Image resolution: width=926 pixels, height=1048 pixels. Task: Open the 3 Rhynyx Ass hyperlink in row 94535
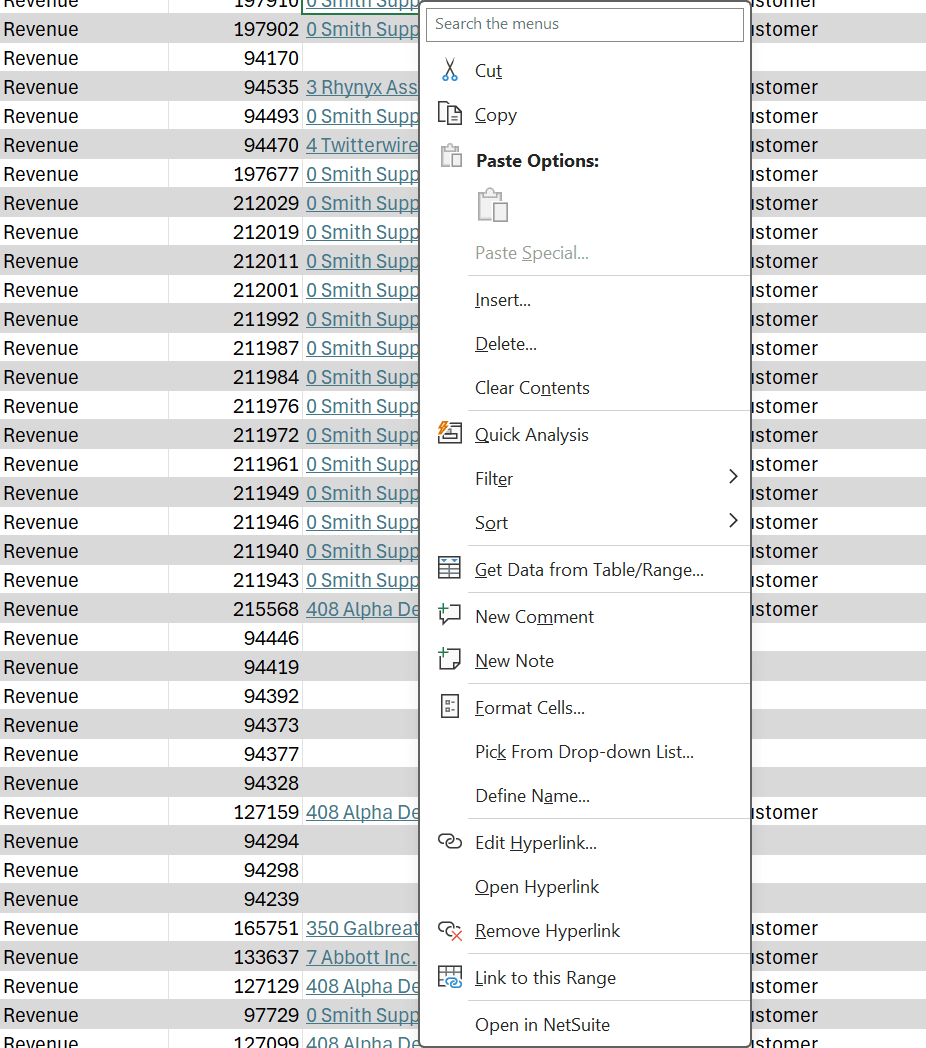pos(362,88)
